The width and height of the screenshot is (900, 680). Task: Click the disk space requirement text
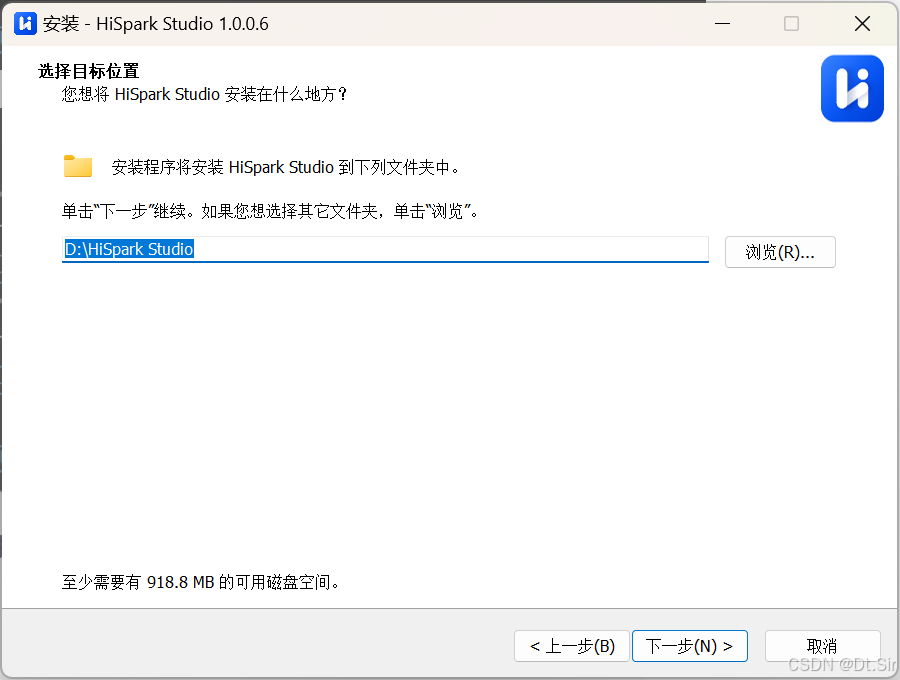click(200, 582)
